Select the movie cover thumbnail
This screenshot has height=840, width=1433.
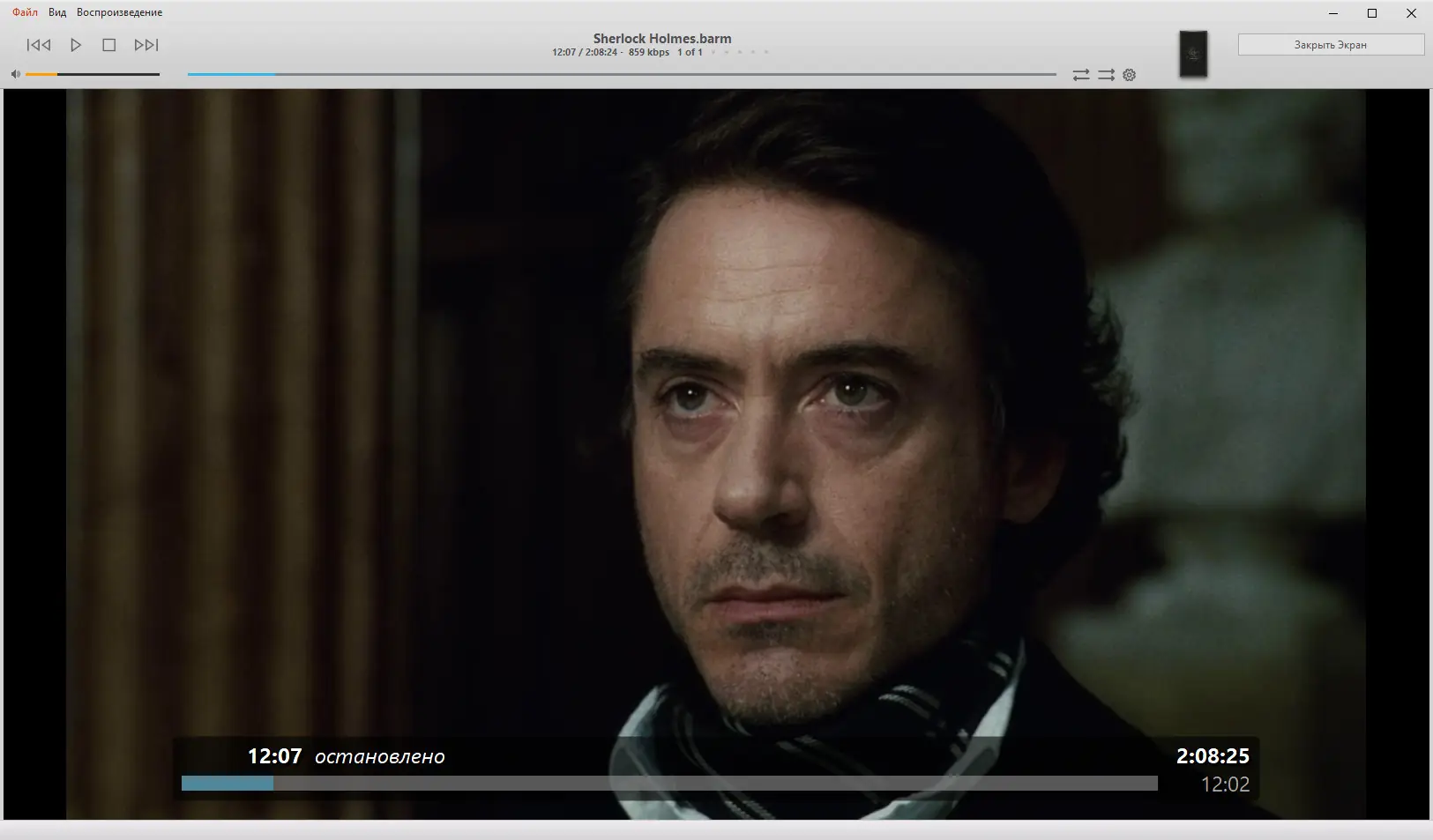[1193, 55]
